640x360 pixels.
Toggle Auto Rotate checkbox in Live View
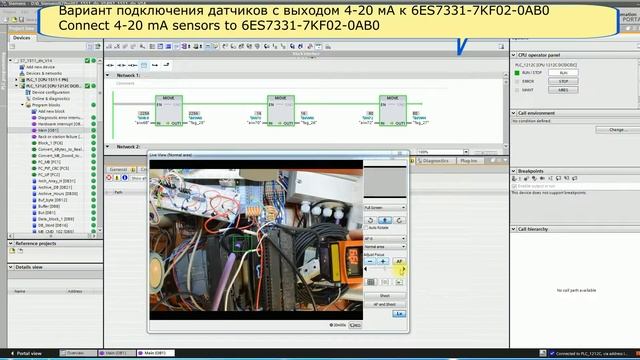tap(366, 227)
